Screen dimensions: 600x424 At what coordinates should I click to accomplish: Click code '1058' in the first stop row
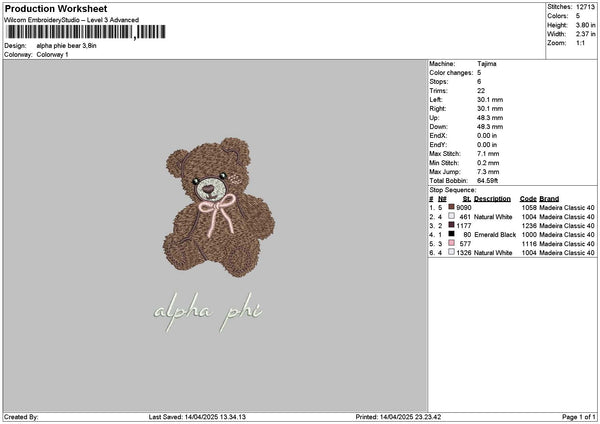pyautogui.click(x=529, y=207)
